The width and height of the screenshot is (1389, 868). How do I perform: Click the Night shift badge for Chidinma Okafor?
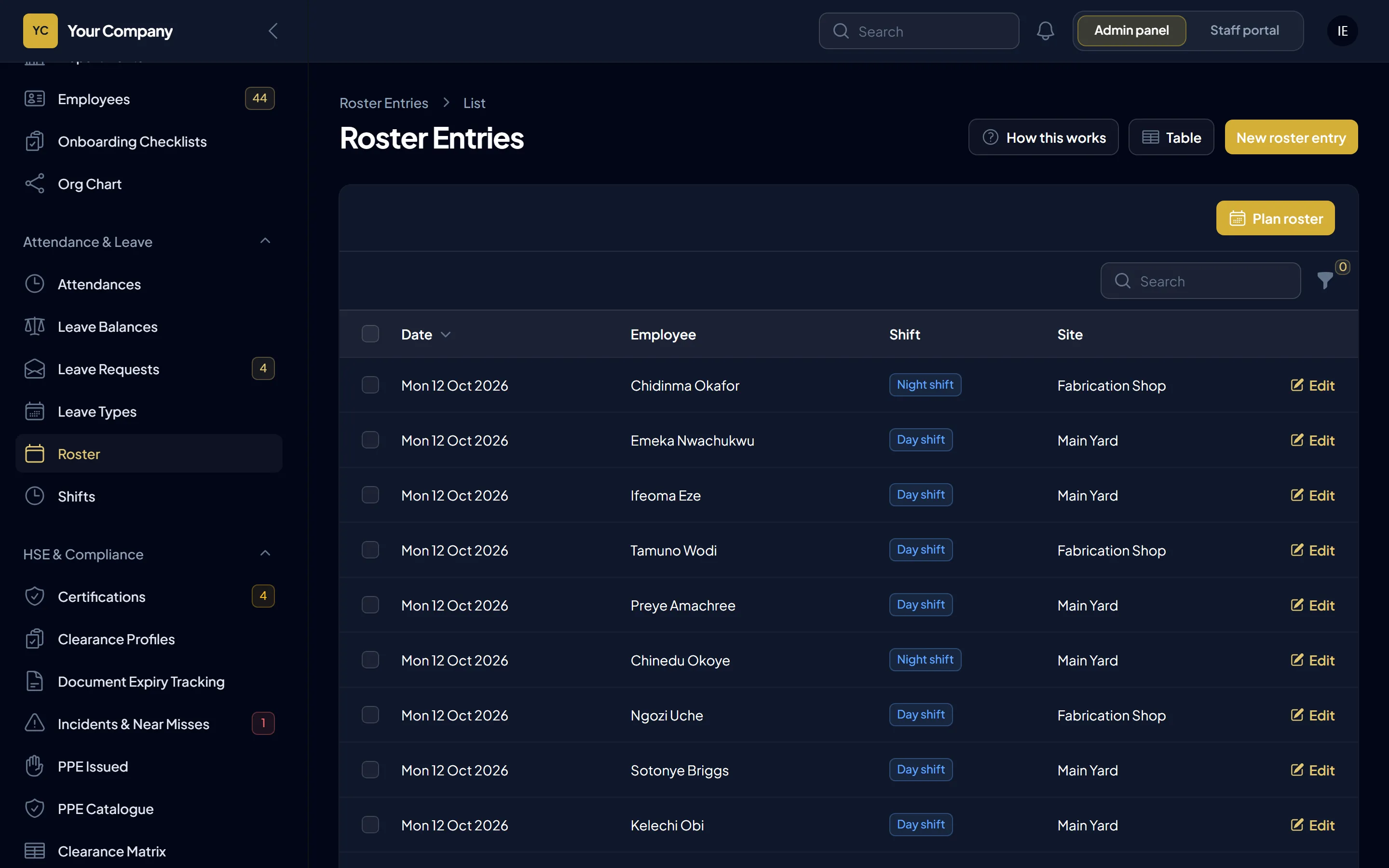(925, 385)
